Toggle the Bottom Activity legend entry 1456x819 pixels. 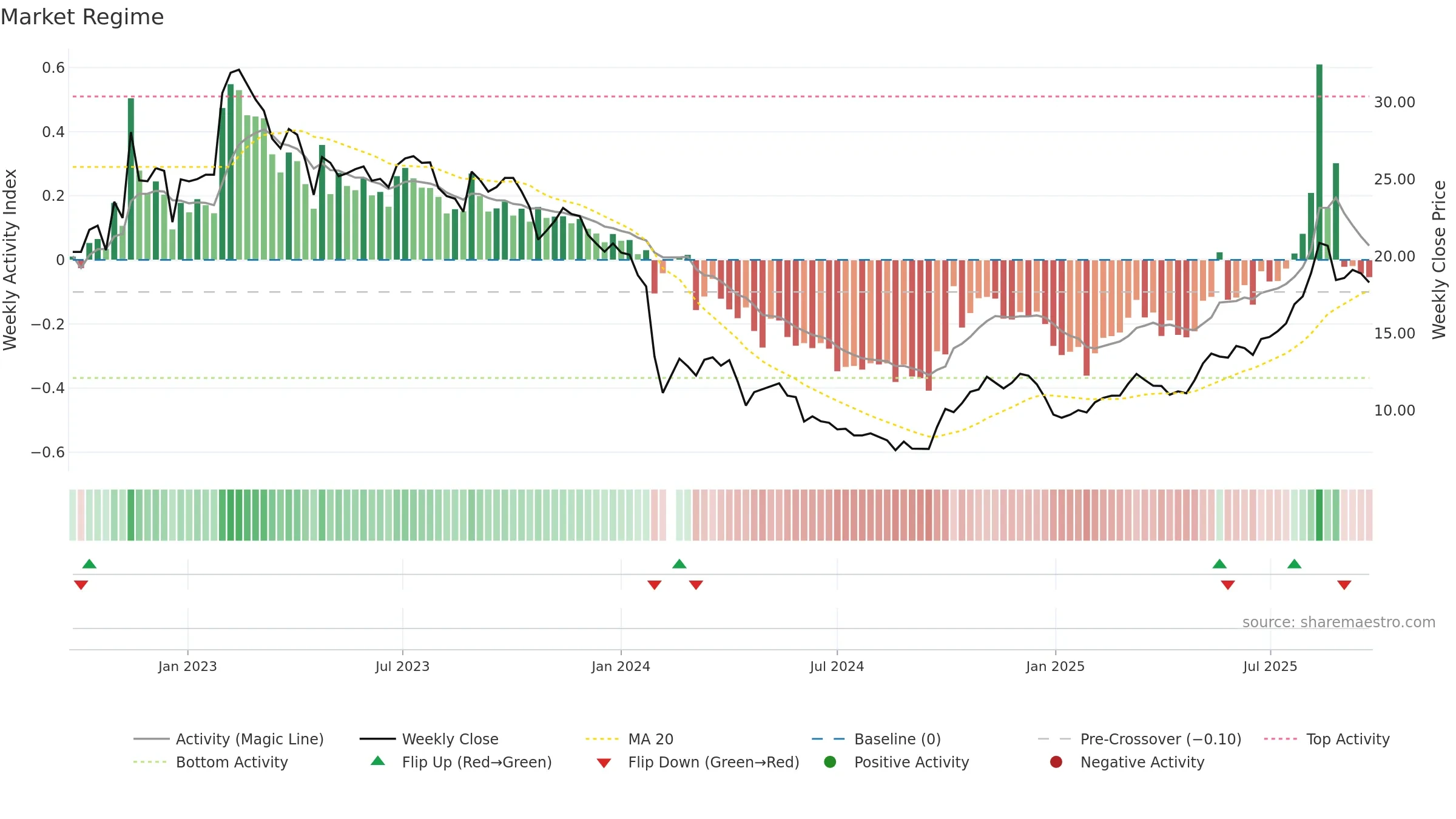211,762
